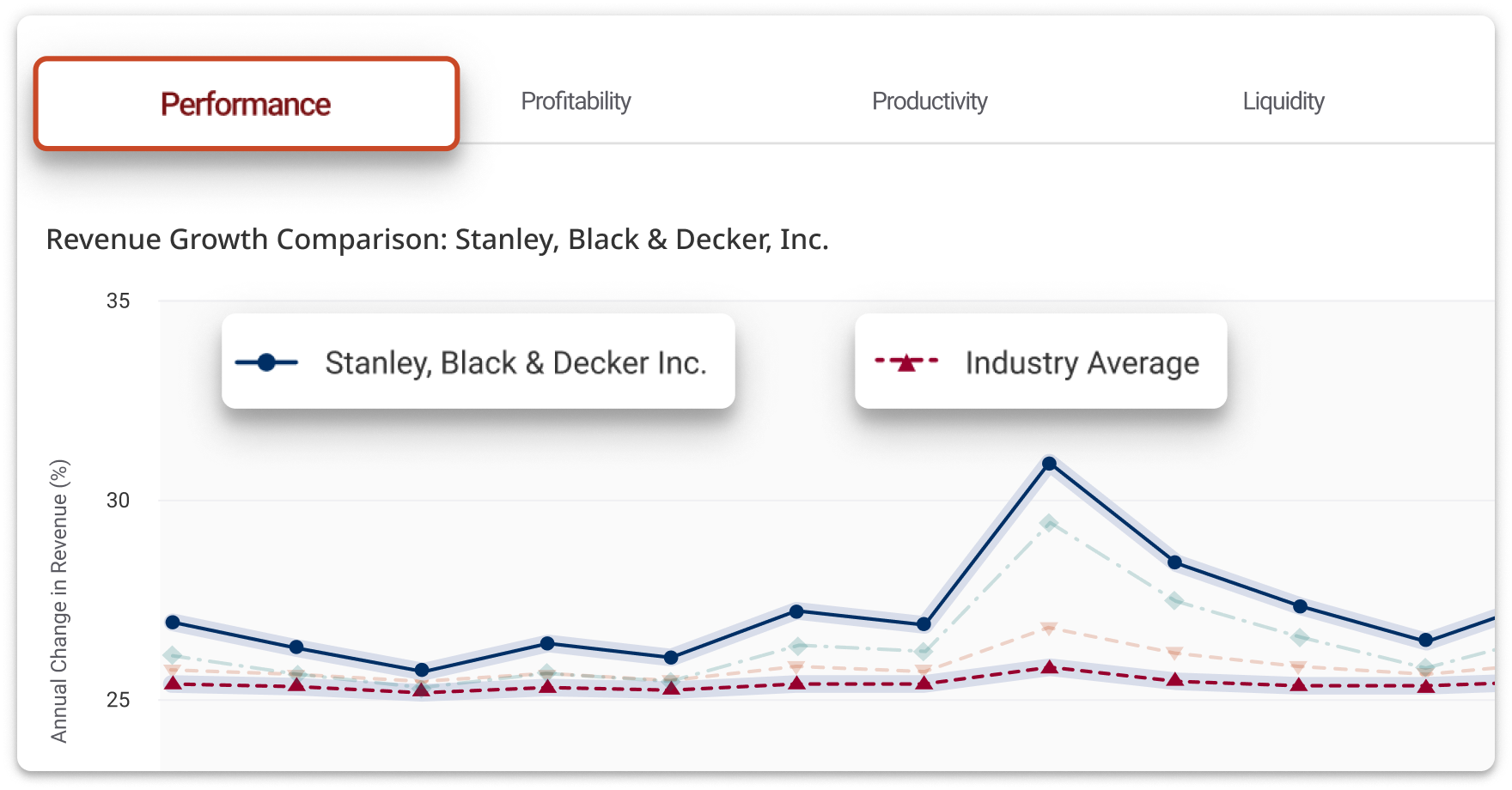Click the 30 label on the y-axis
The image size is (1512, 790).
click(119, 500)
